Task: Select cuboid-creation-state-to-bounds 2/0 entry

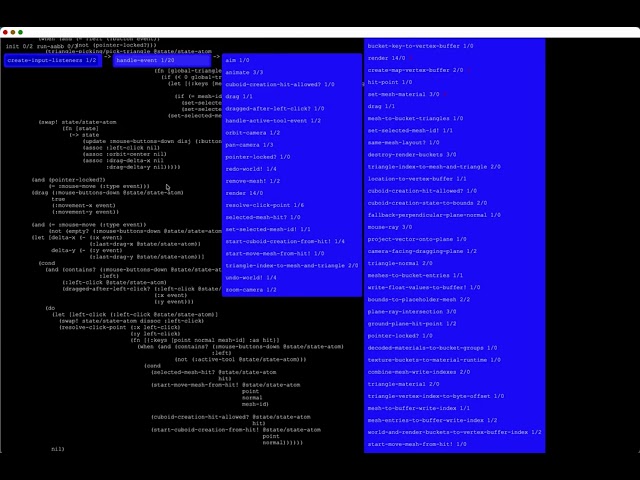Action: (x=427, y=203)
